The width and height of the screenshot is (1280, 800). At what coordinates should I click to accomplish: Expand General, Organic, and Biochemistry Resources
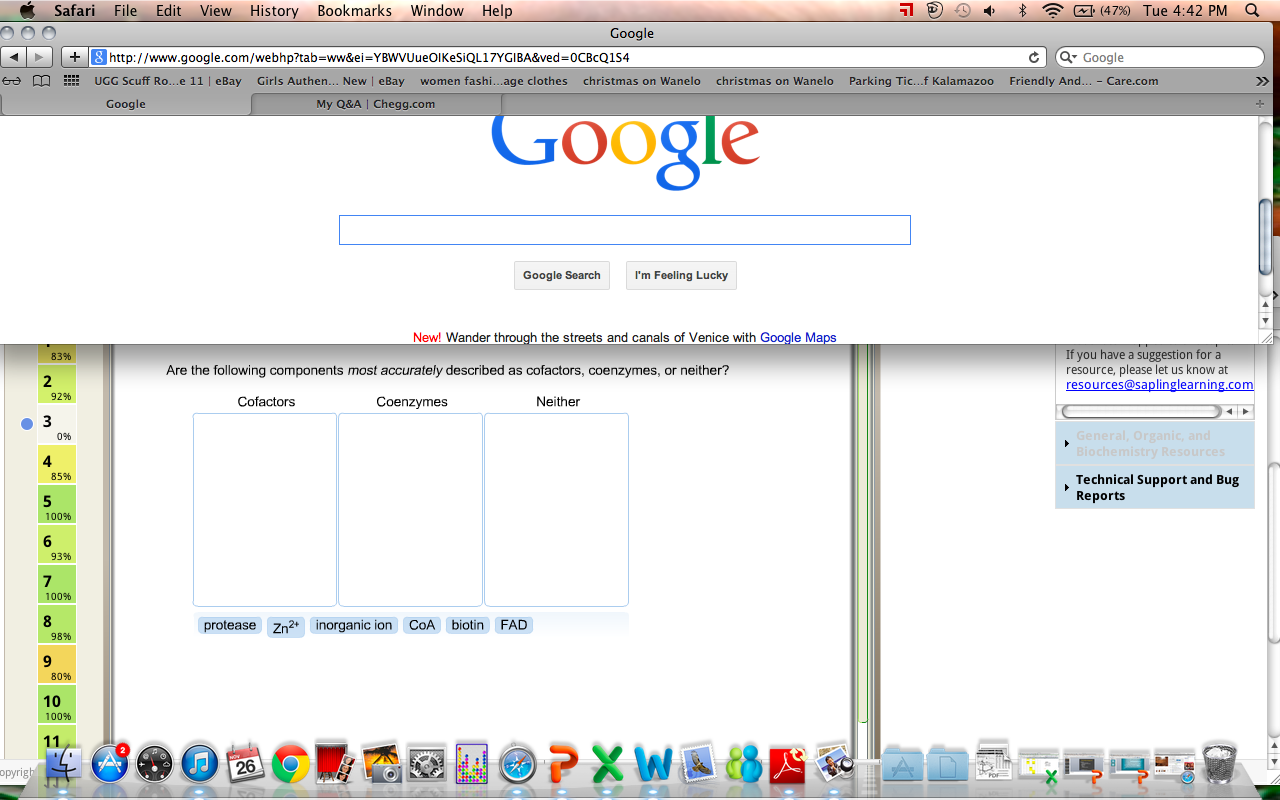tap(1155, 443)
